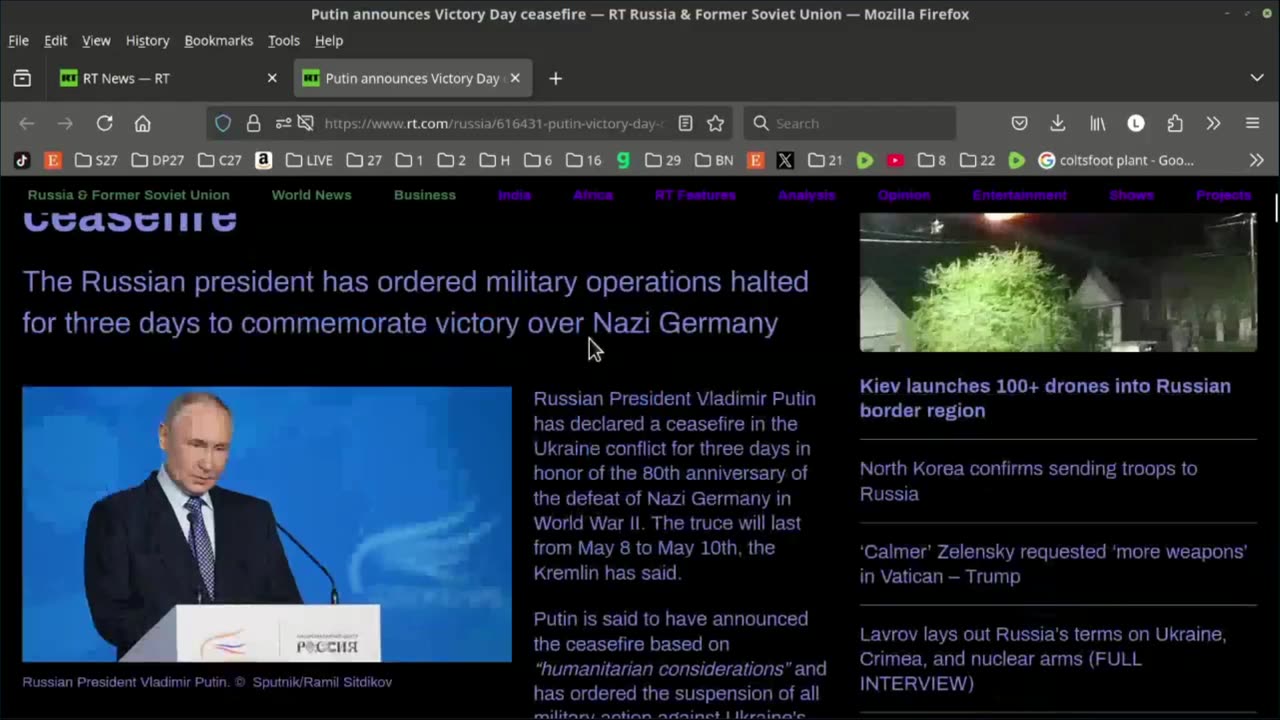Click the drone attack video thumbnail

point(1058,281)
